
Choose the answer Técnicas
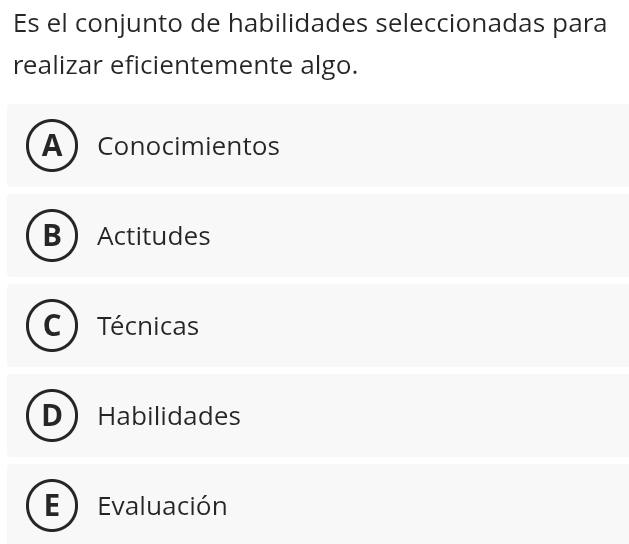(148, 325)
